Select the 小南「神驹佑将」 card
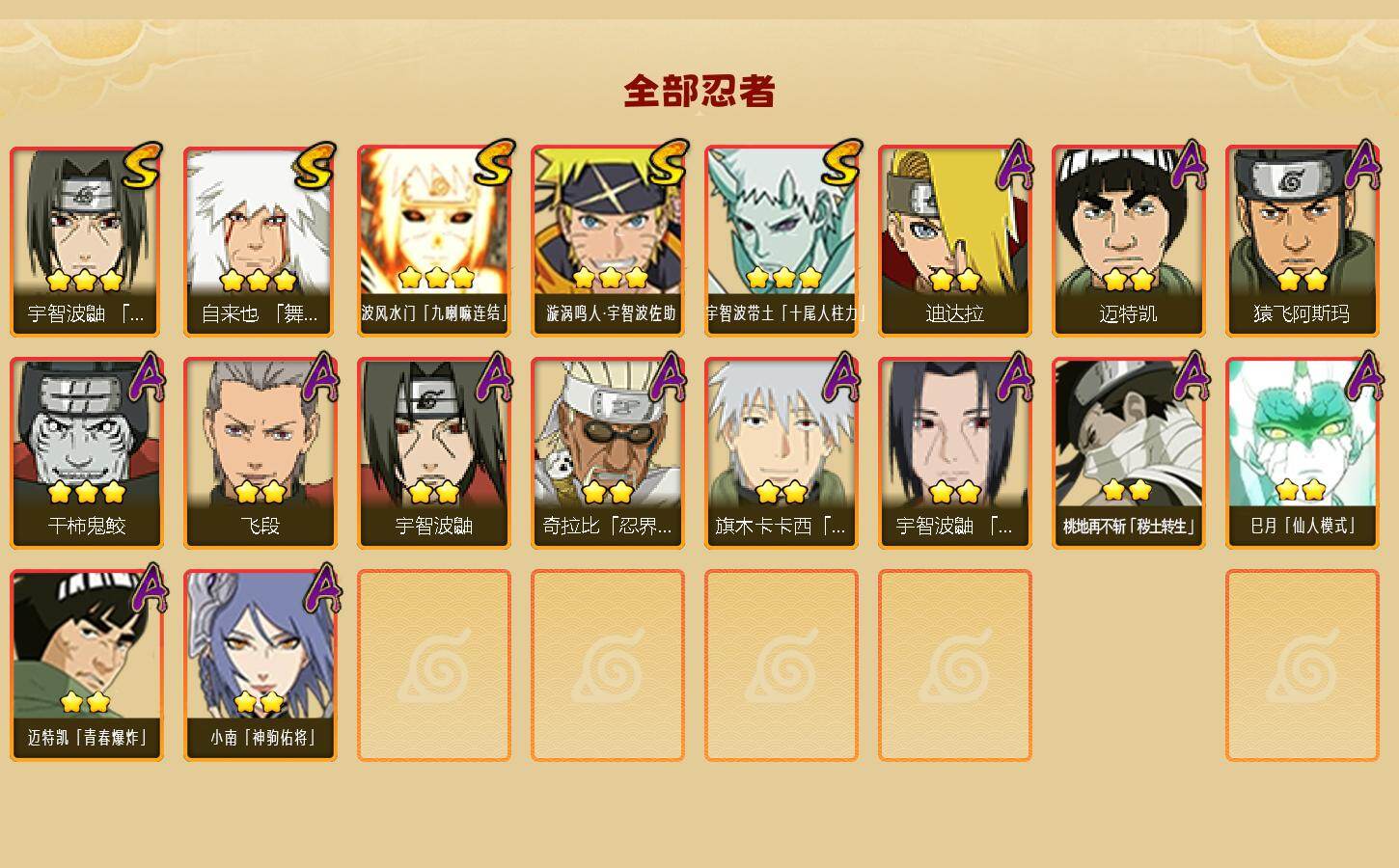Screen dimensions: 1399x868 [261, 665]
